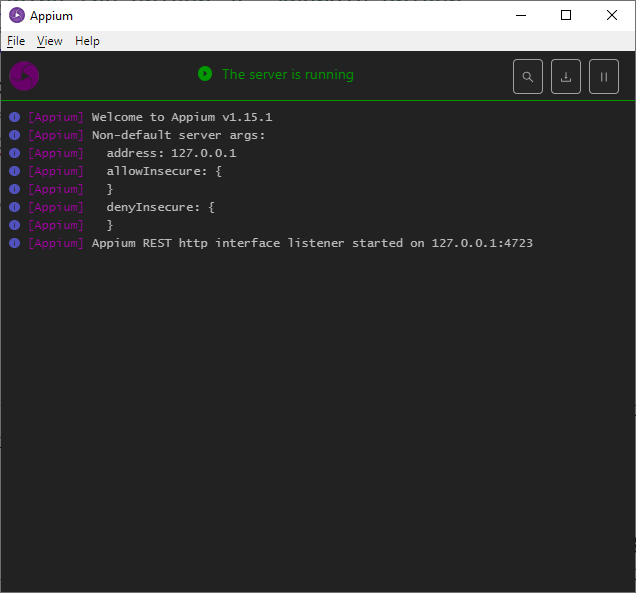Minimize the Appium window

[521, 15]
